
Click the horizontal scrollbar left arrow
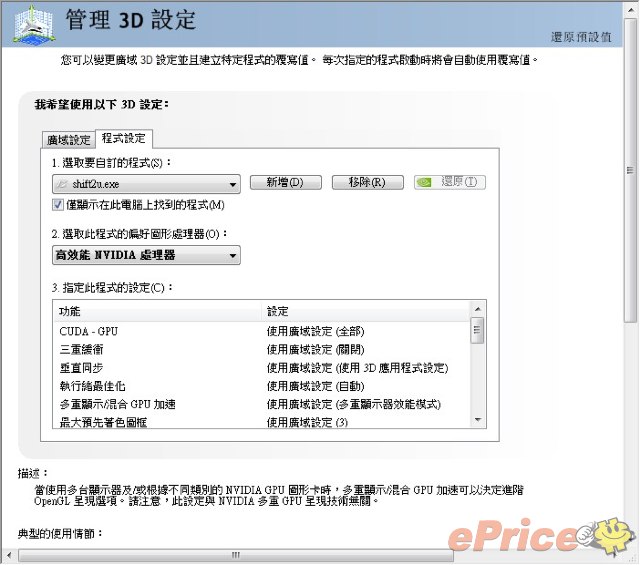tap(9, 555)
